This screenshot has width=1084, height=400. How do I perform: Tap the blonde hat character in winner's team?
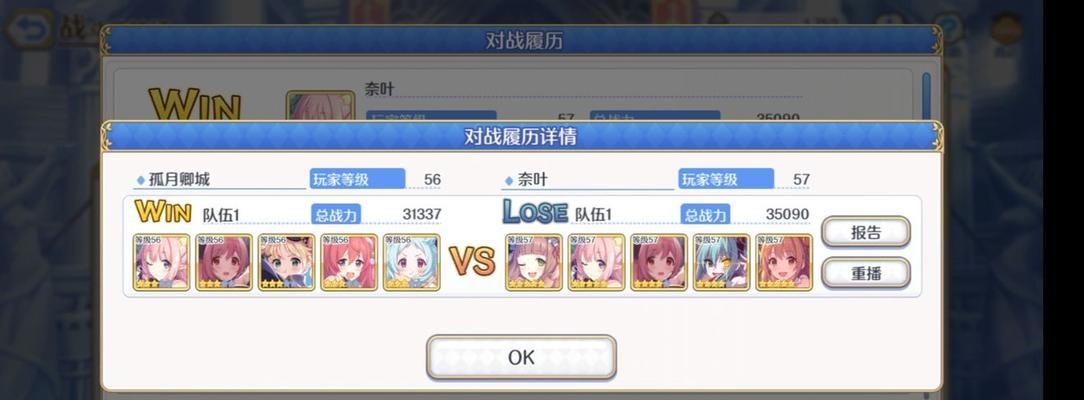coord(287,262)
